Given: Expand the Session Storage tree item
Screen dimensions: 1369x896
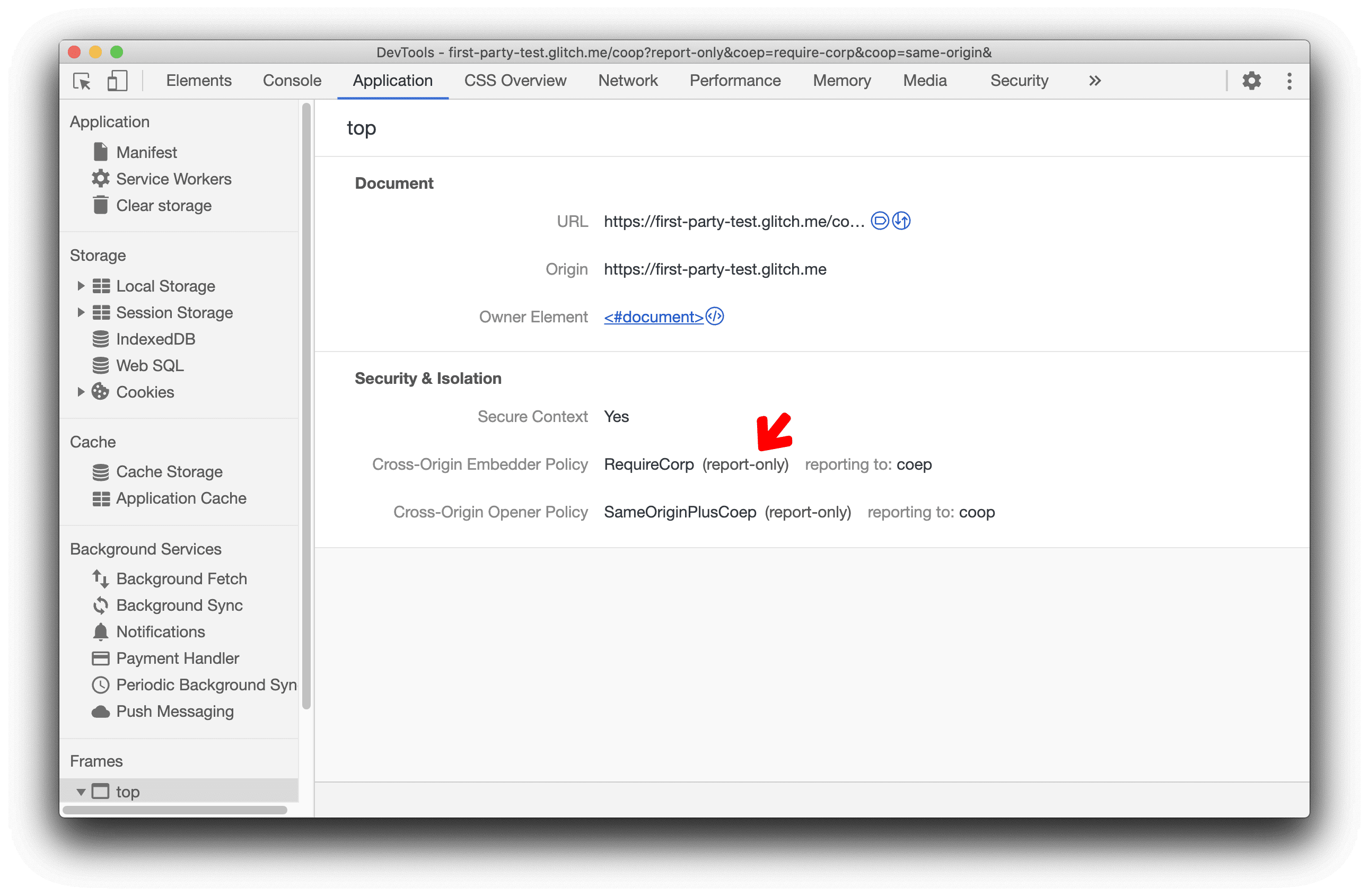Looking at the screenshot, I should [x=80, y=311].
